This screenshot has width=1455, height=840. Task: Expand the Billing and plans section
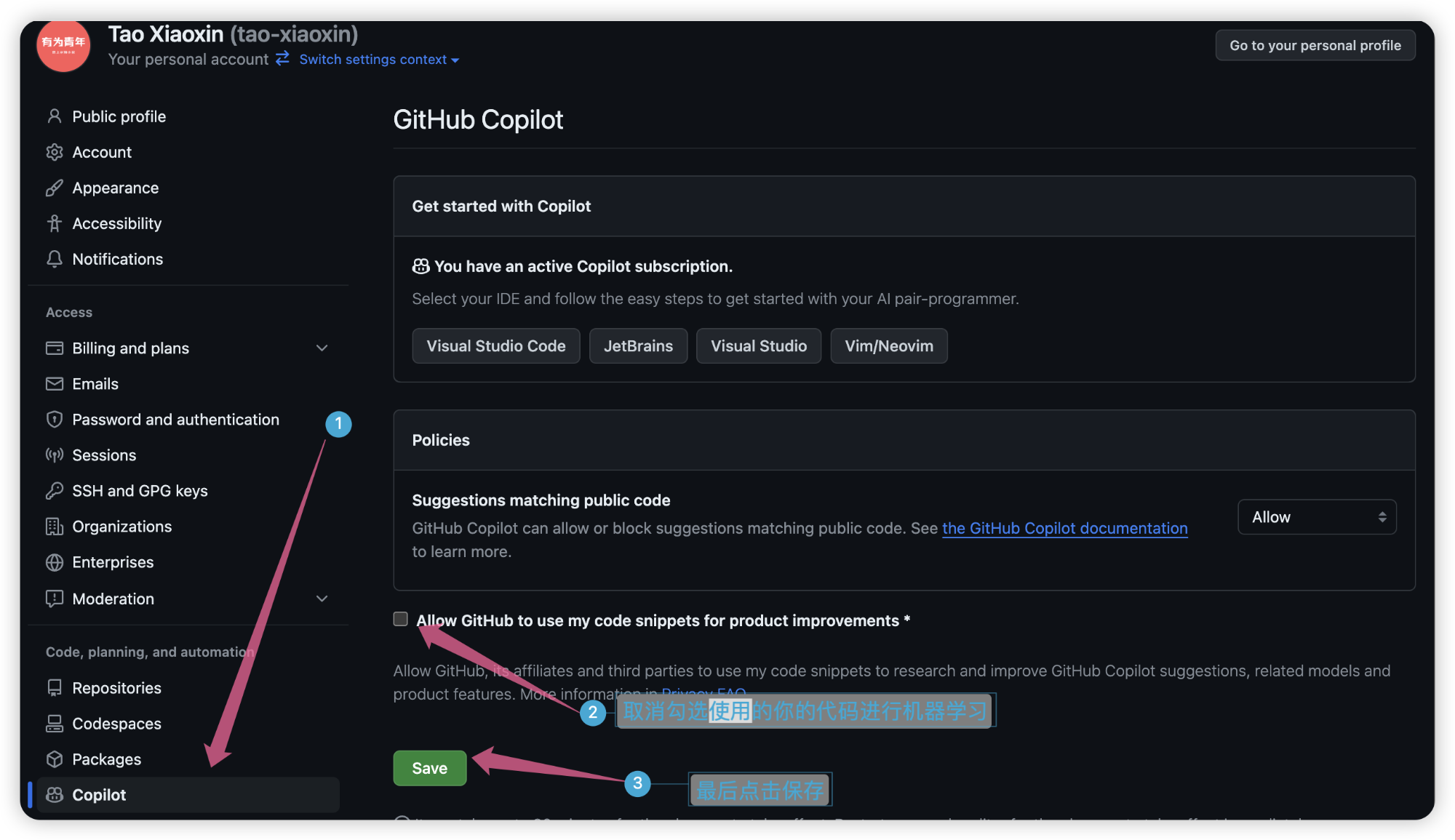(x=322, y=348)
